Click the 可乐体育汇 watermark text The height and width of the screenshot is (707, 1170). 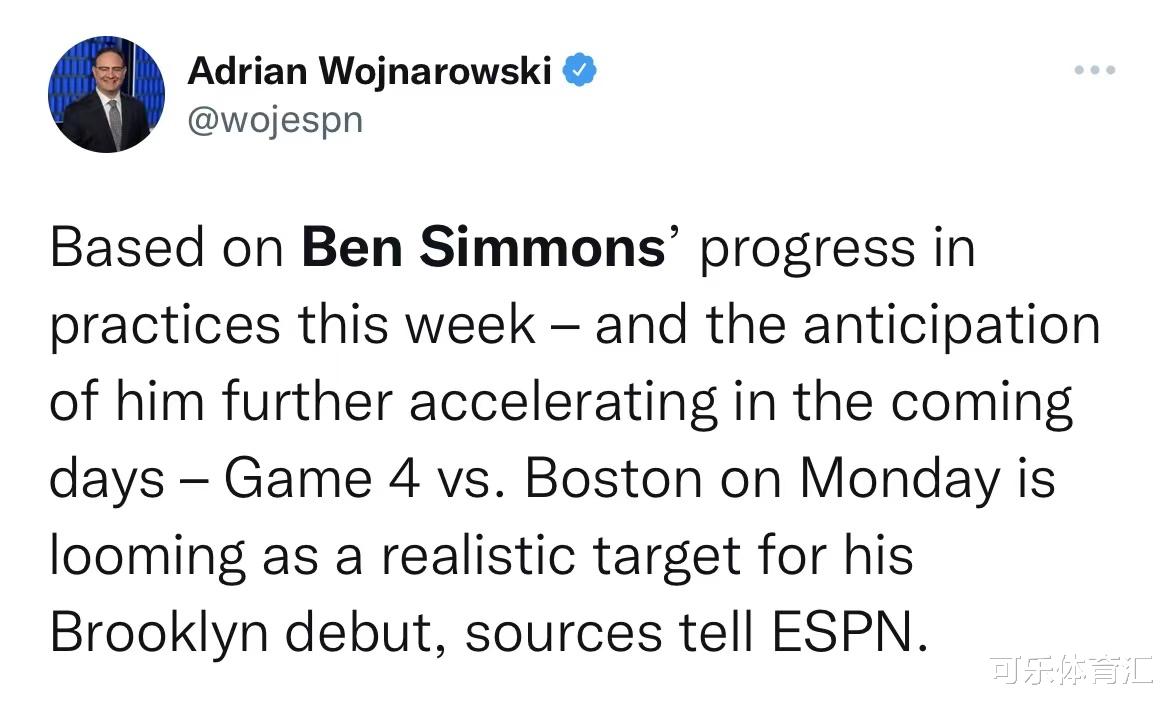(1072, 670)
